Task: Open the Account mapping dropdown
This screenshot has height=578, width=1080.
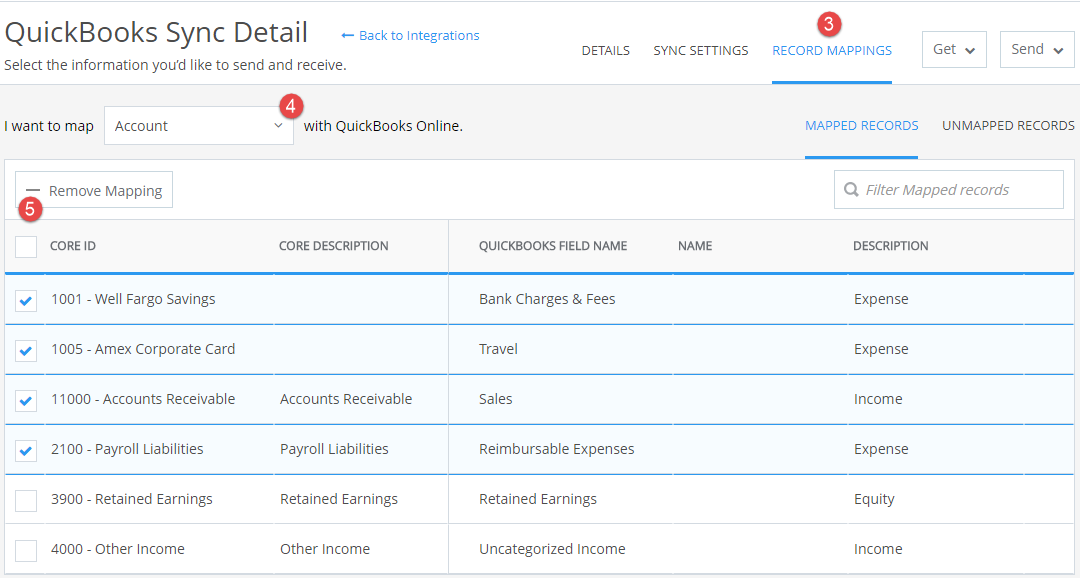Action: pos(198,125)
